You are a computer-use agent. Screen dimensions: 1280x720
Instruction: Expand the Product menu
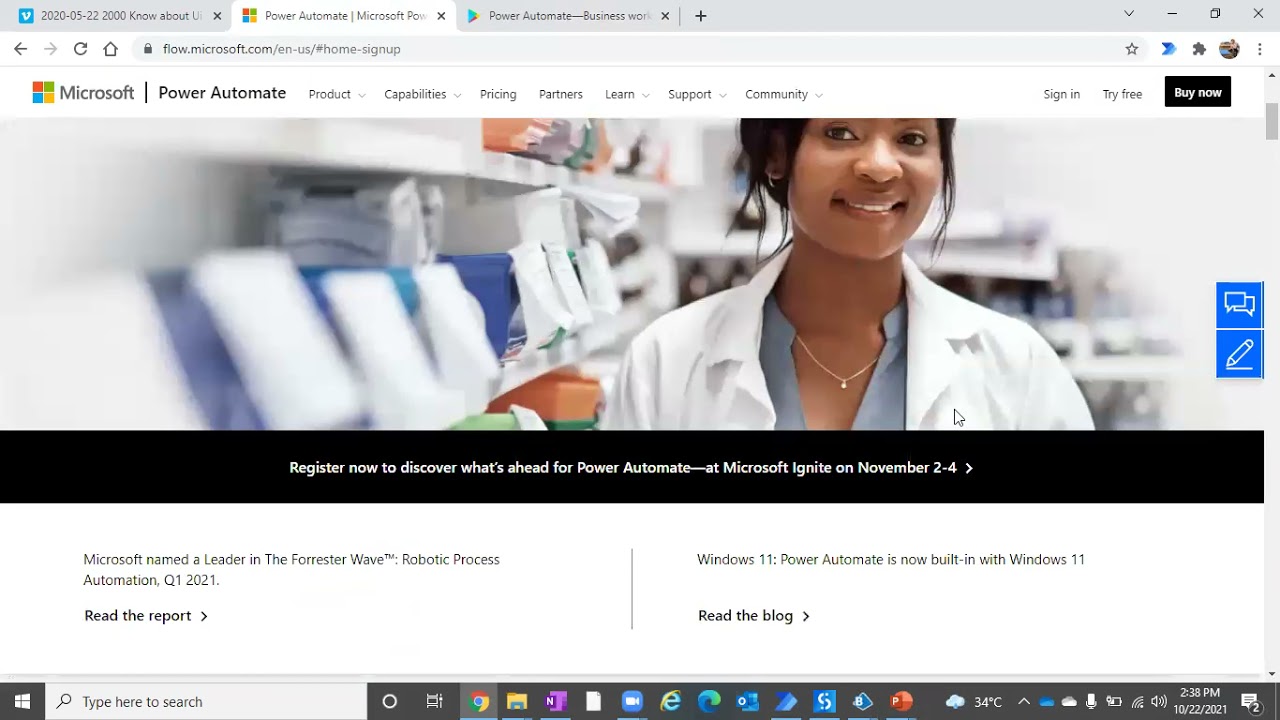tap(337, 94)
